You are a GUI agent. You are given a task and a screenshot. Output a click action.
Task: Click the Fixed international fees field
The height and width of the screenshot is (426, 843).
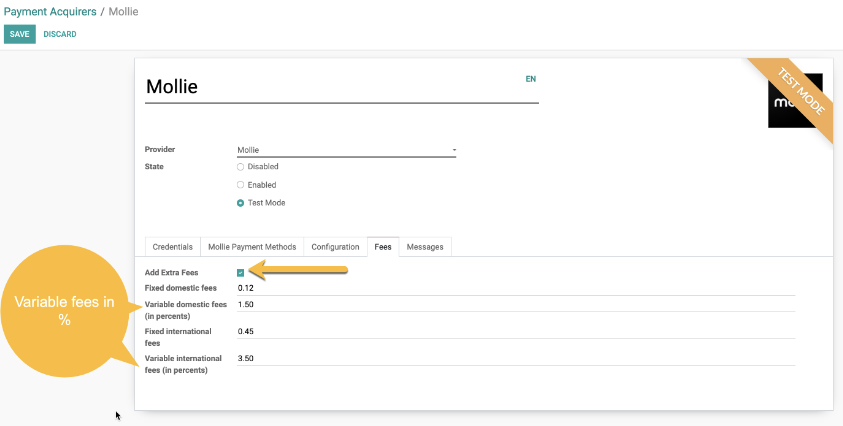(516, 331)
